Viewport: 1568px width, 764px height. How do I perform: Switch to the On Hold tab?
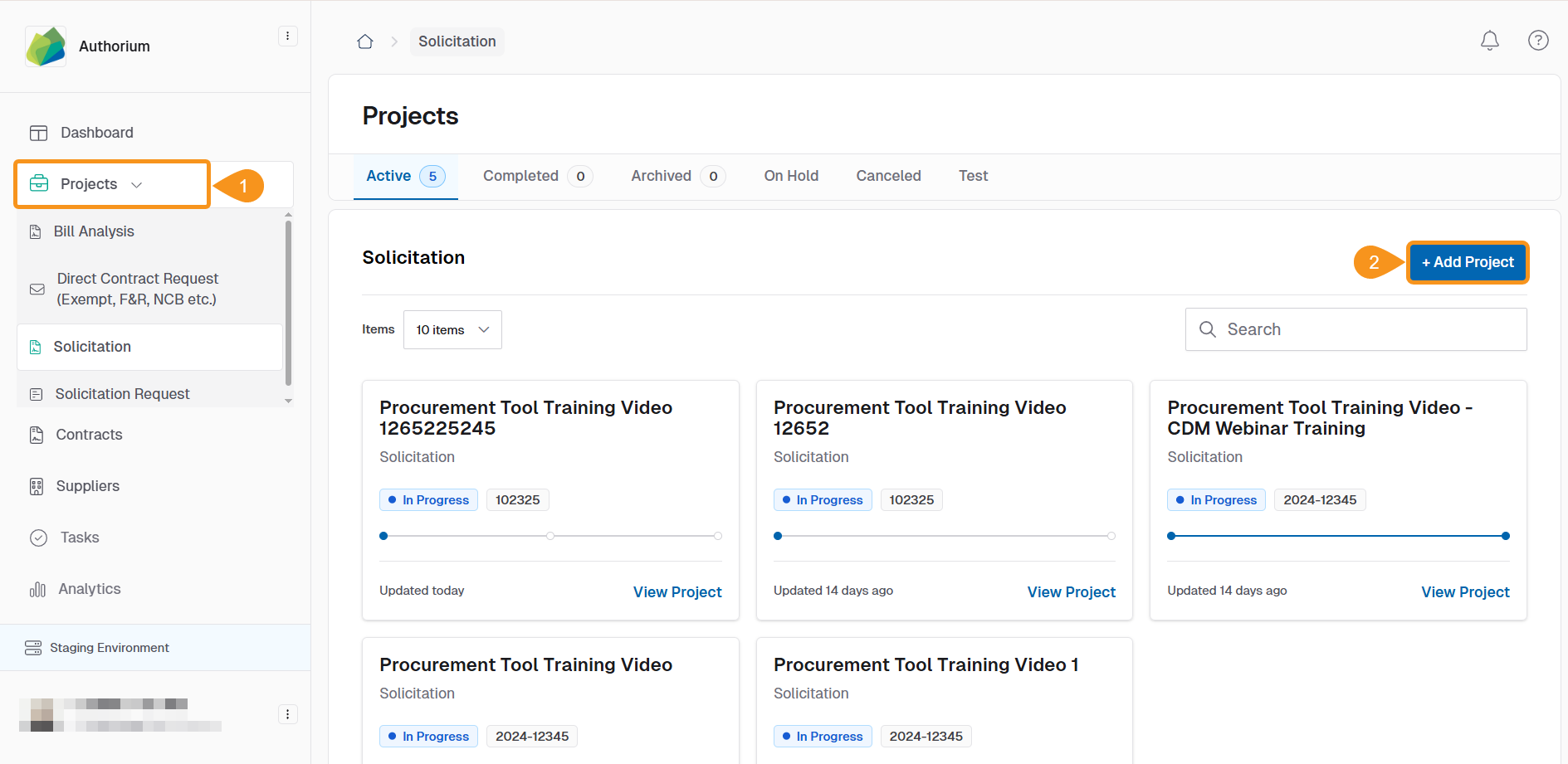click(x=790, y=176)
